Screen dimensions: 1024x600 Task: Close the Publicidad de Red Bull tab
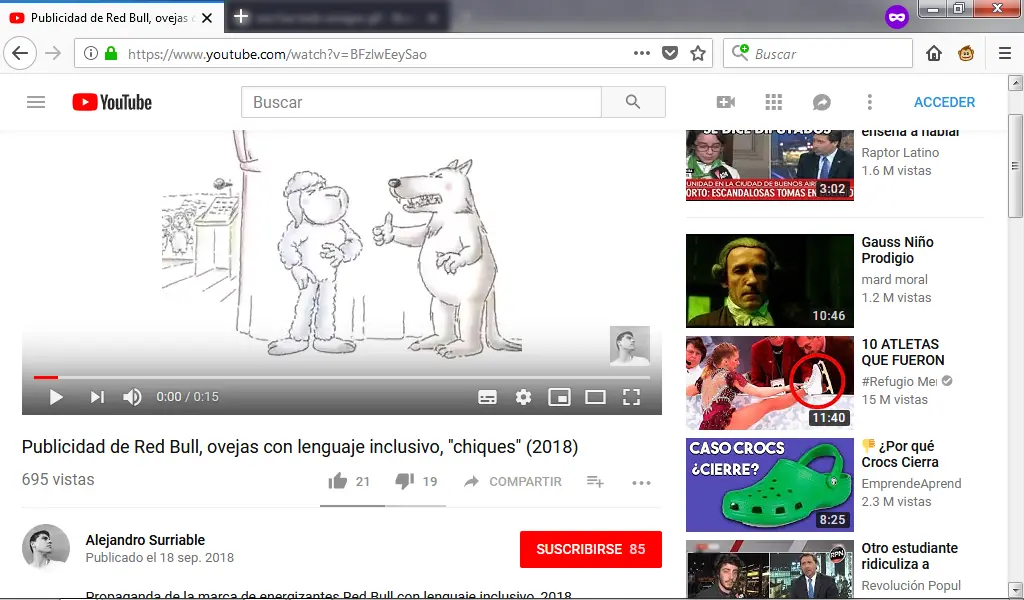[207, 18]
